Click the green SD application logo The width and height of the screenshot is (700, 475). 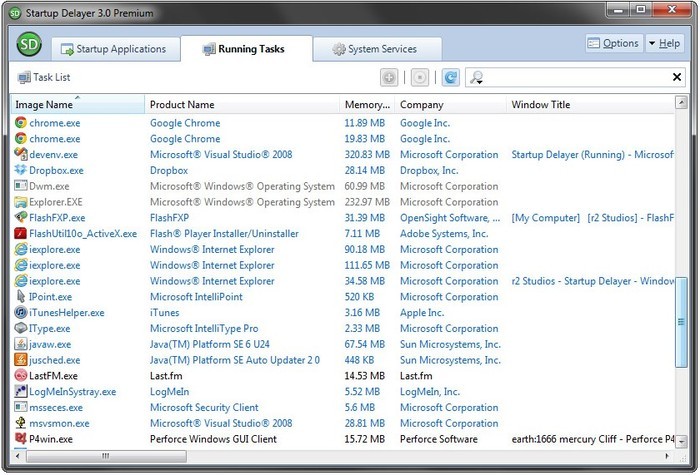[x=30, y=45]
